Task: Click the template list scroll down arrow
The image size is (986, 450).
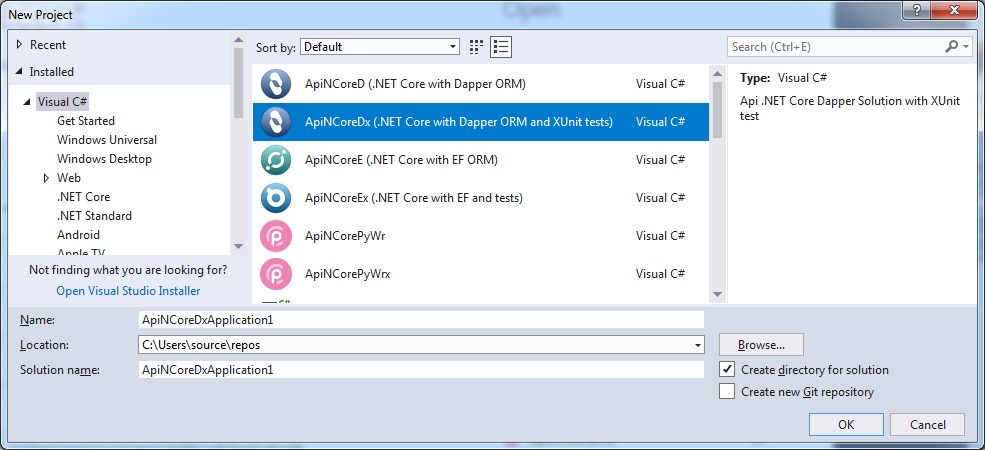Action: [x=717, y=294]
